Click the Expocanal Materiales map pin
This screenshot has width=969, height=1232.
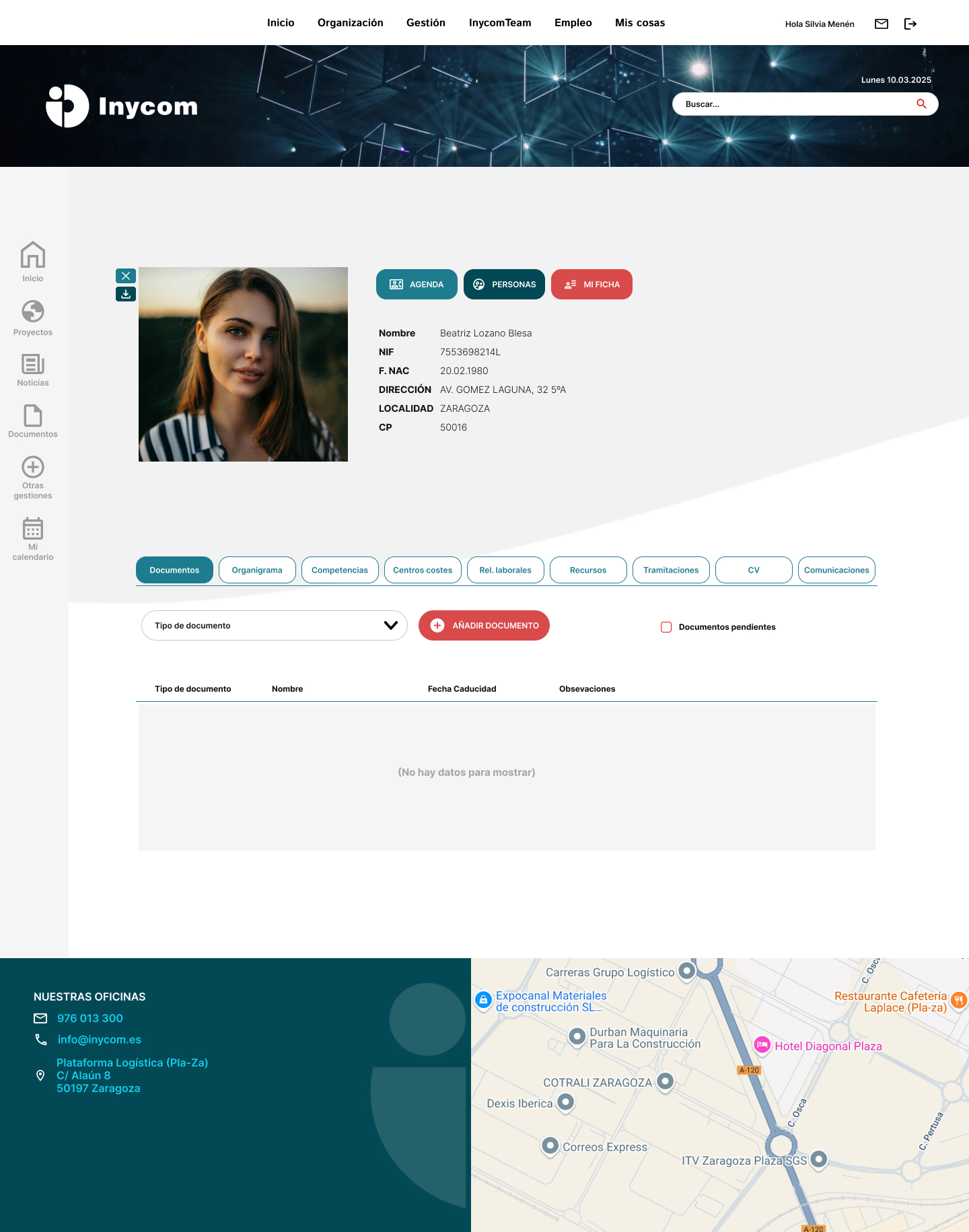coord(483,1001)
